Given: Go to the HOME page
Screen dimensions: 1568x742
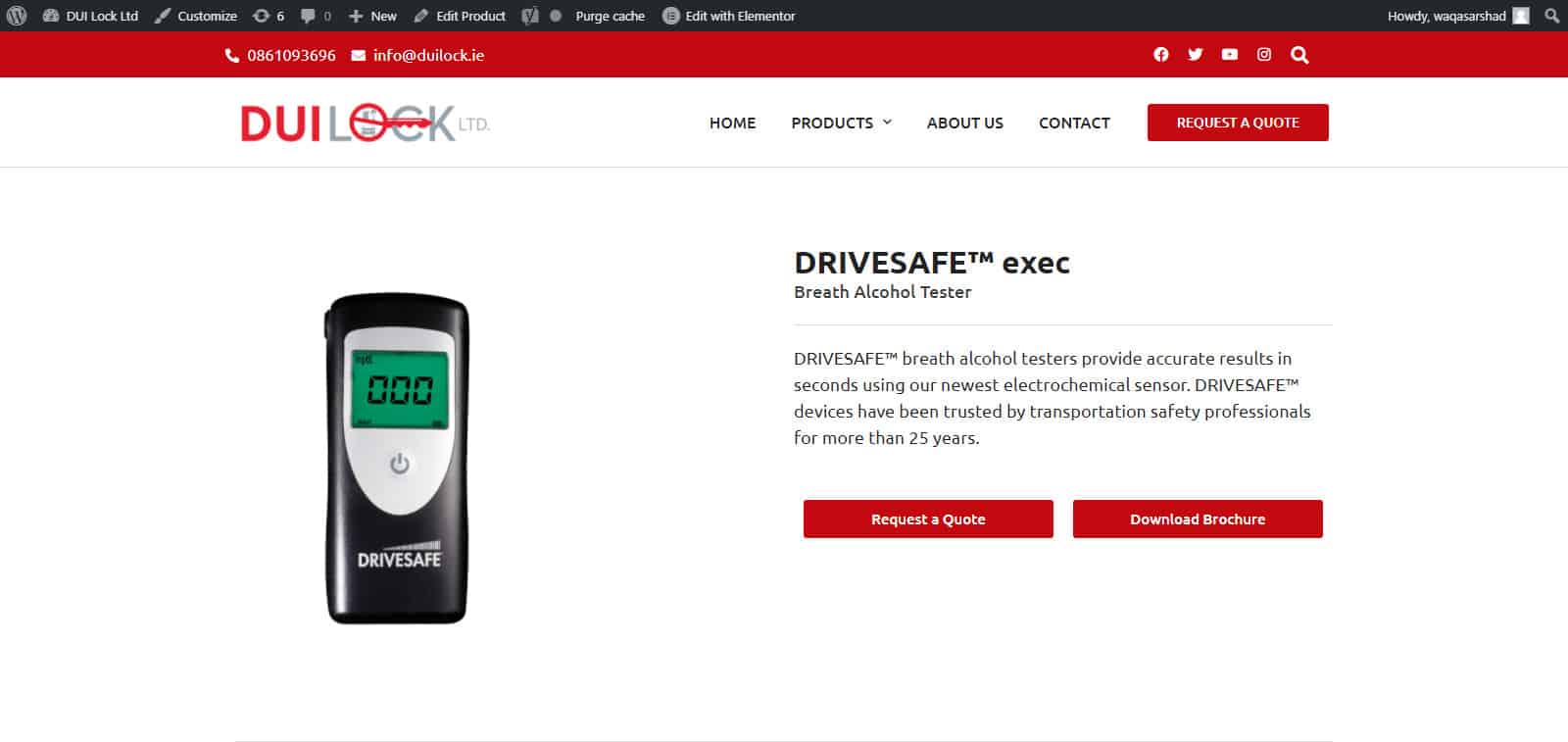Looking at the screenshot, I should coord(732,123).
